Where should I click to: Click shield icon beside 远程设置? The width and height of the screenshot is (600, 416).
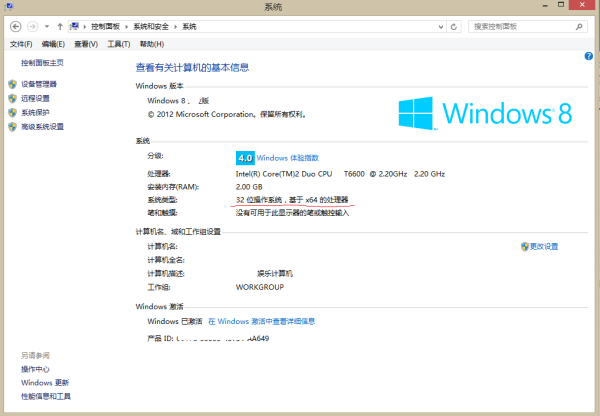[12, 98]
